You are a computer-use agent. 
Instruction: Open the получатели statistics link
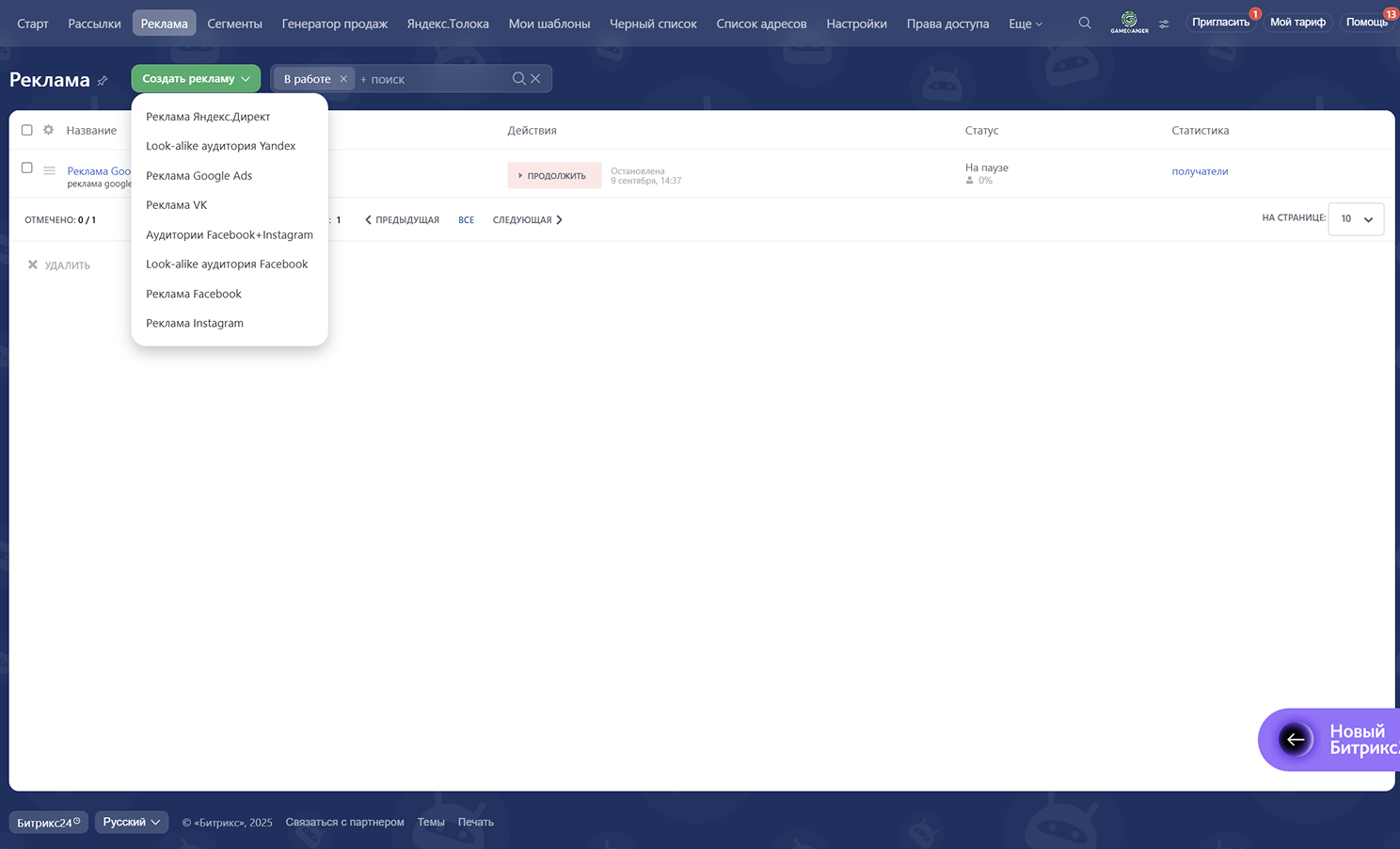pyautogui.click(x=1200, y=171)
